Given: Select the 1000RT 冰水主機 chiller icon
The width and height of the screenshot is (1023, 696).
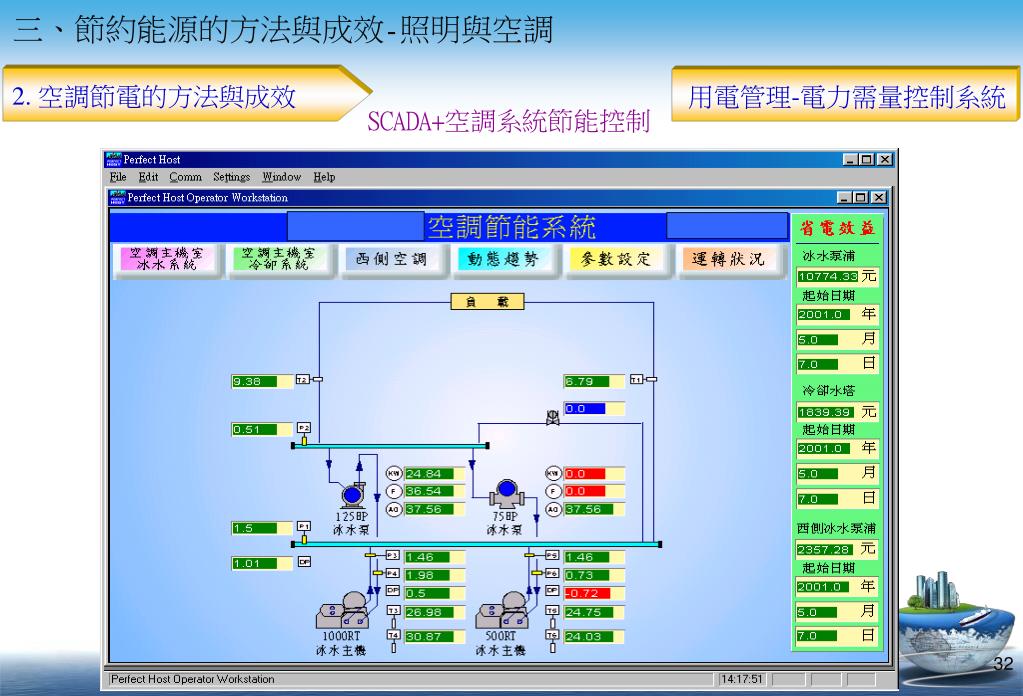Looking at the screenshot, I should point(342,611).
